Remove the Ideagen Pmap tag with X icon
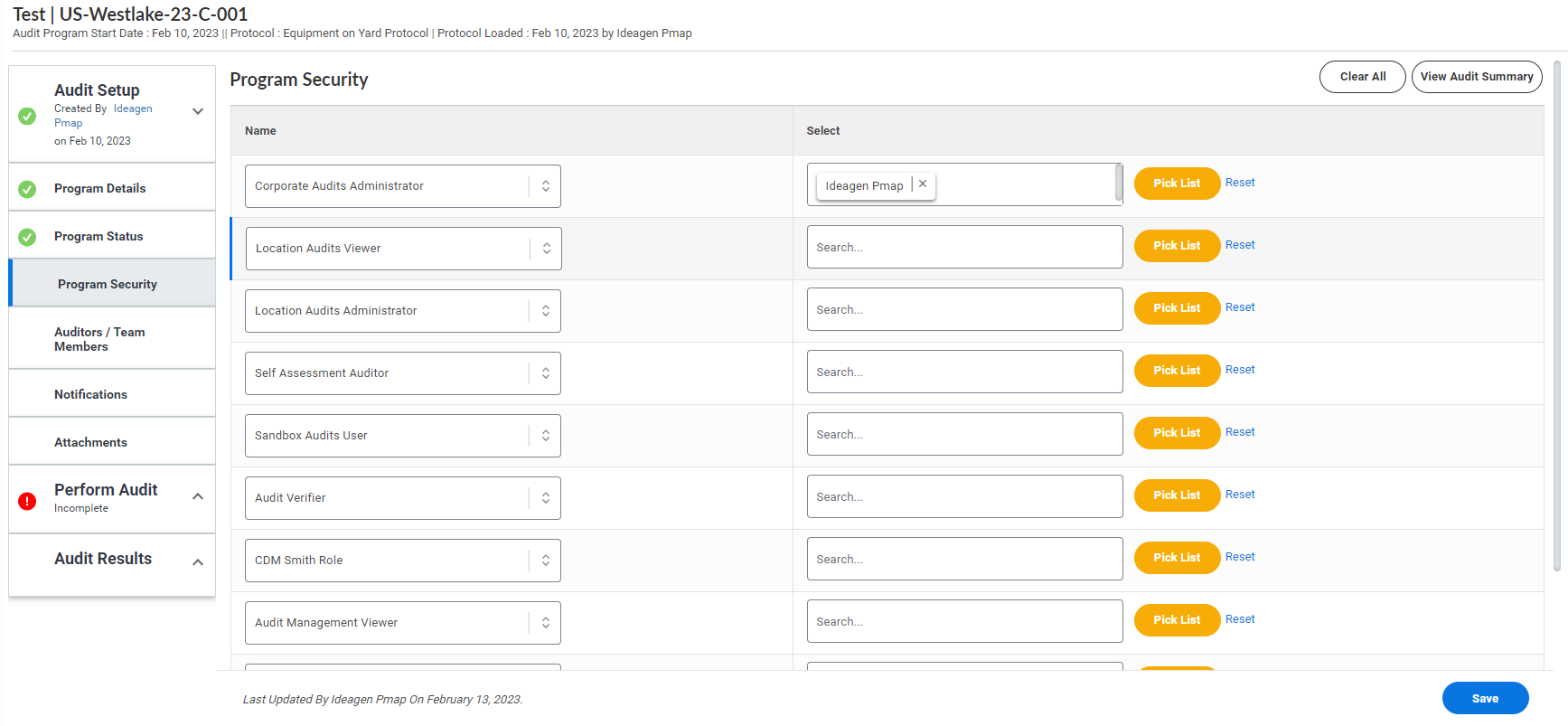Screen dimensions: 1568x726 (923, 184)
